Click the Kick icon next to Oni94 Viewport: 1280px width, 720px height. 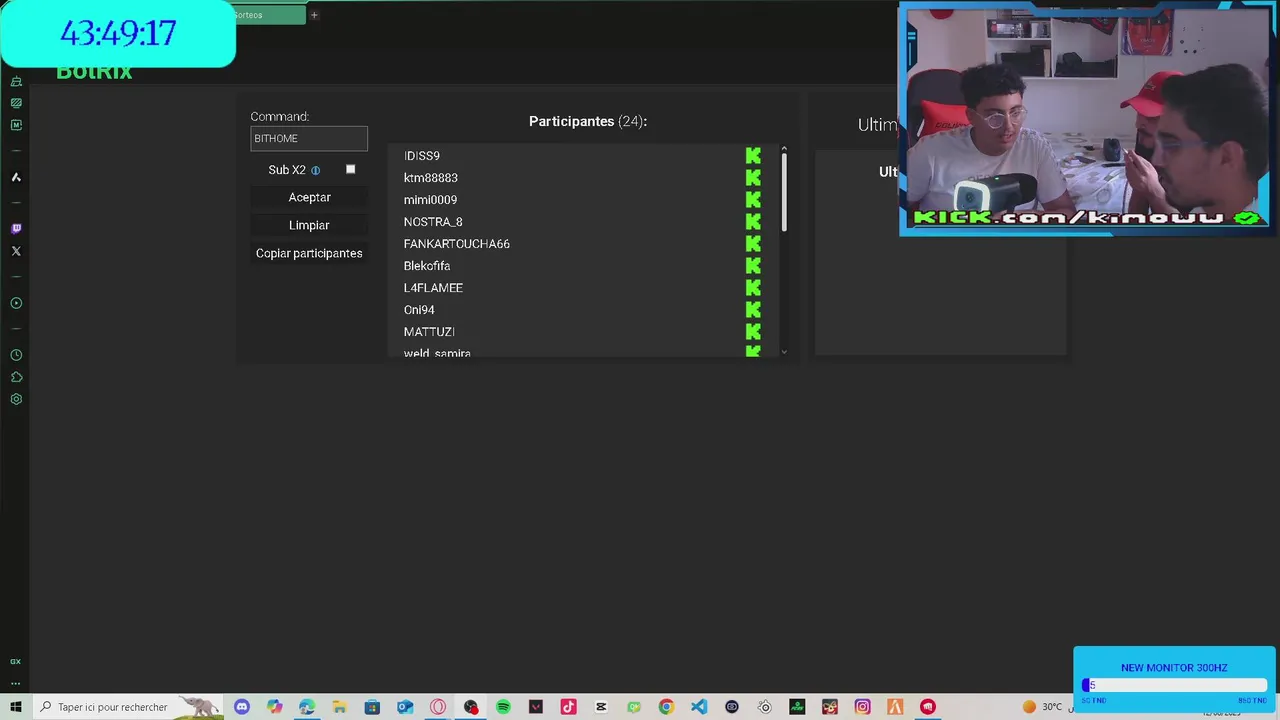point(753,310)
